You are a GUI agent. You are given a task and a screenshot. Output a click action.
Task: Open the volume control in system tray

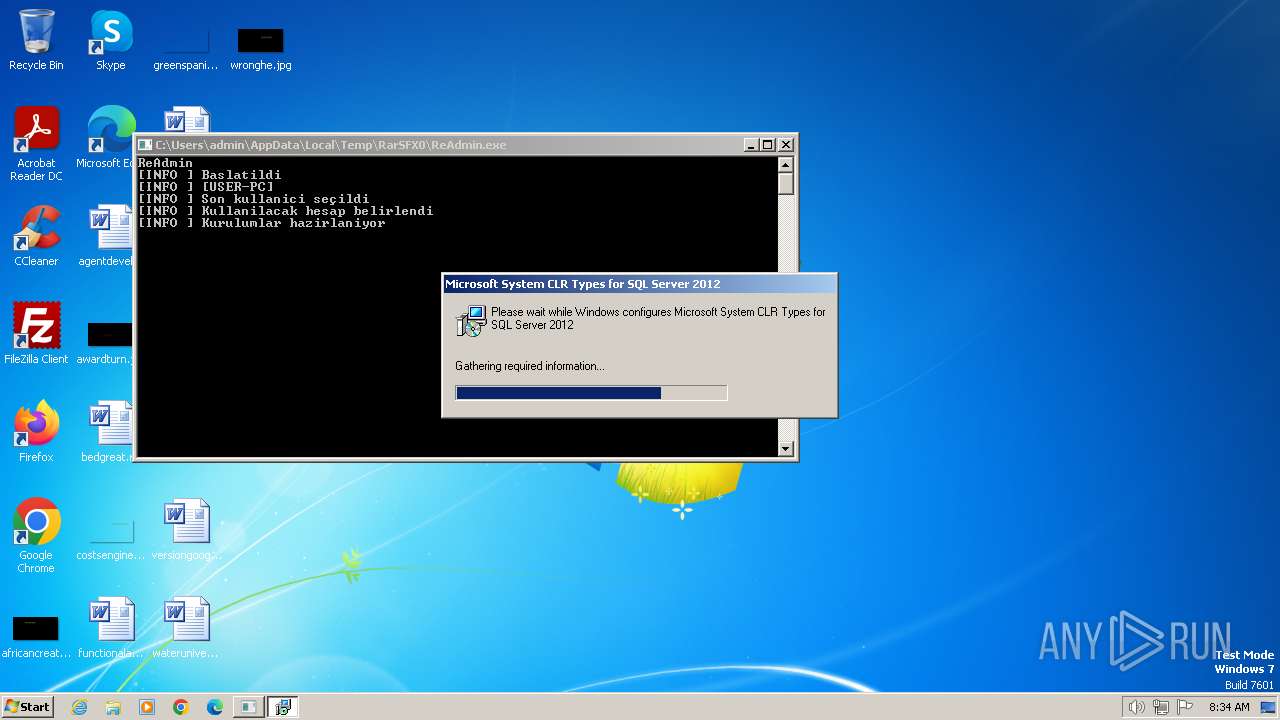(1136, 707)
